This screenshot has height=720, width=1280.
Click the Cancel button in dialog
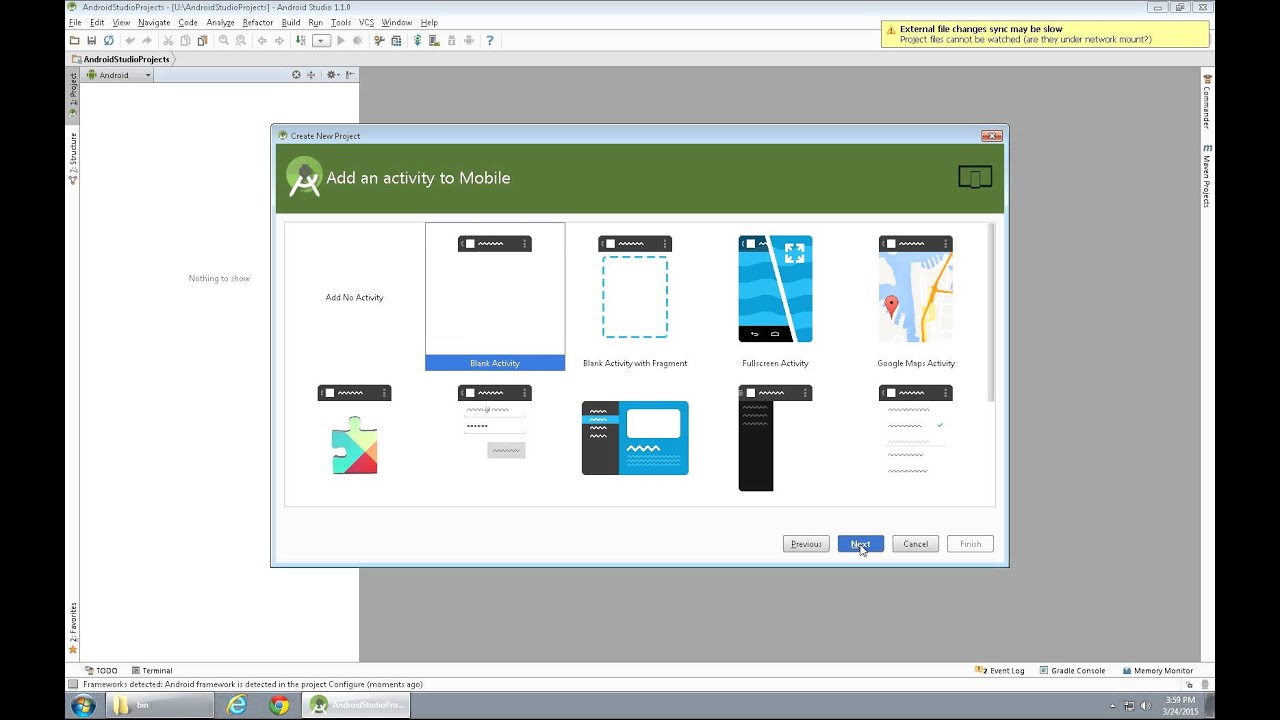pyautogui.click(x=915, y=544)
